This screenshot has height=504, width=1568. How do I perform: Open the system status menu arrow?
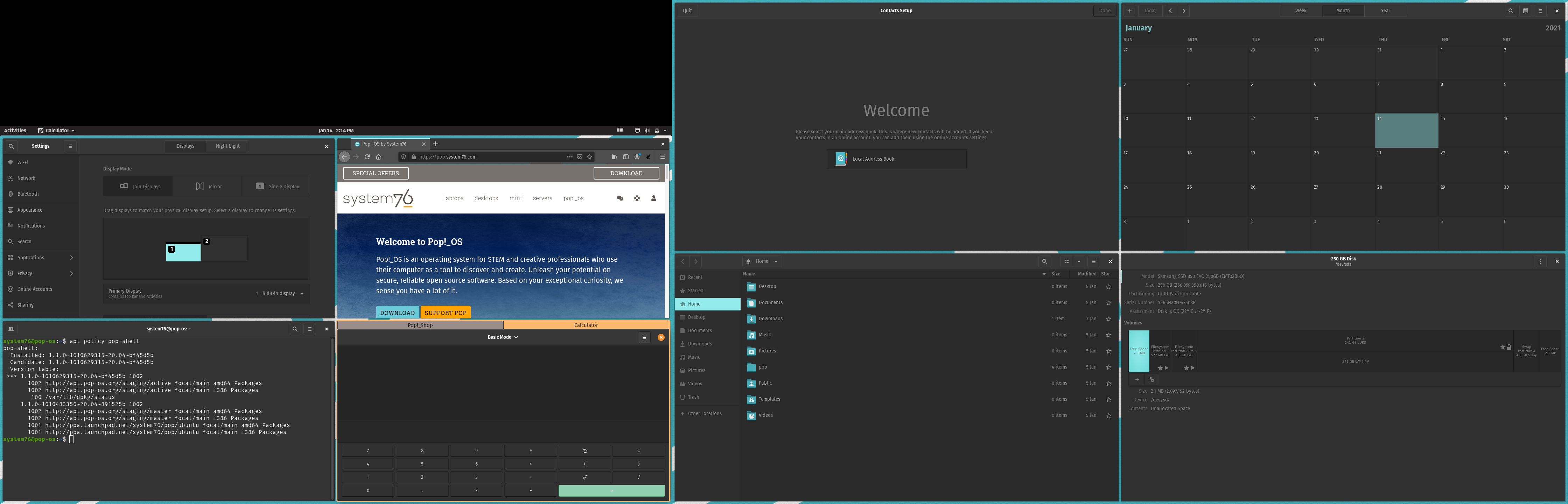[x=665, y=130]
